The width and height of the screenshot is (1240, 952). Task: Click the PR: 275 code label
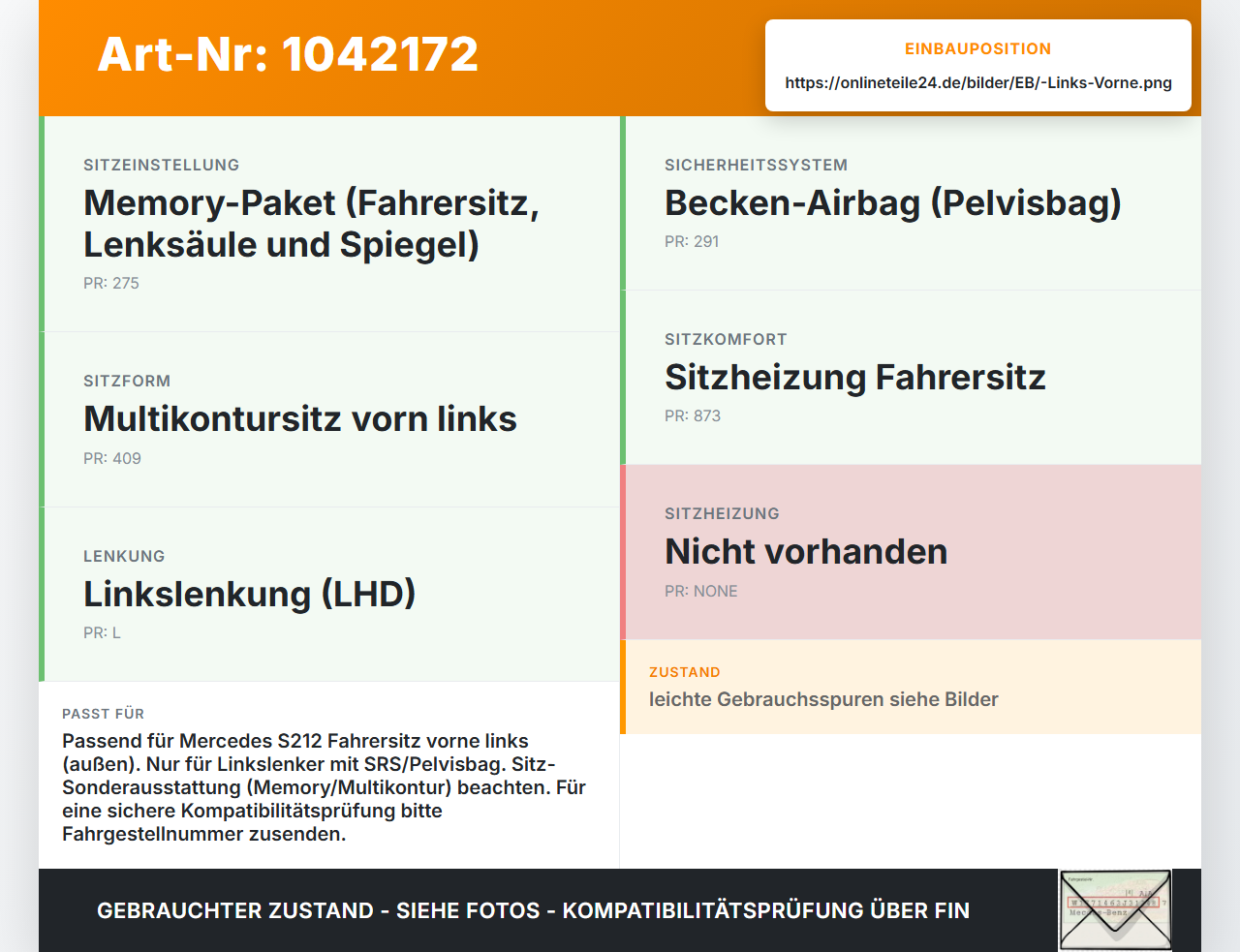[111, 283]
